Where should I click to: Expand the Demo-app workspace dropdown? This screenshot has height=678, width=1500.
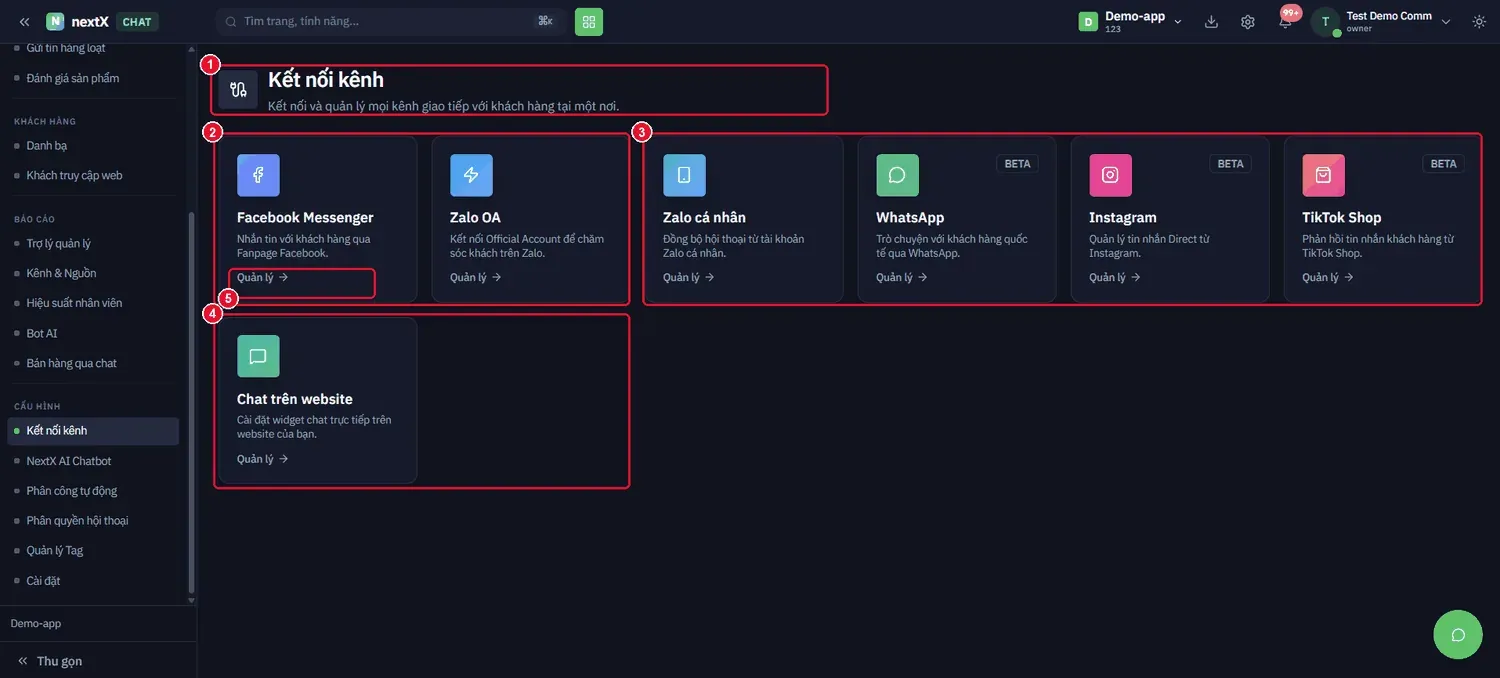pyautogui.click(x=1131, y=22)
